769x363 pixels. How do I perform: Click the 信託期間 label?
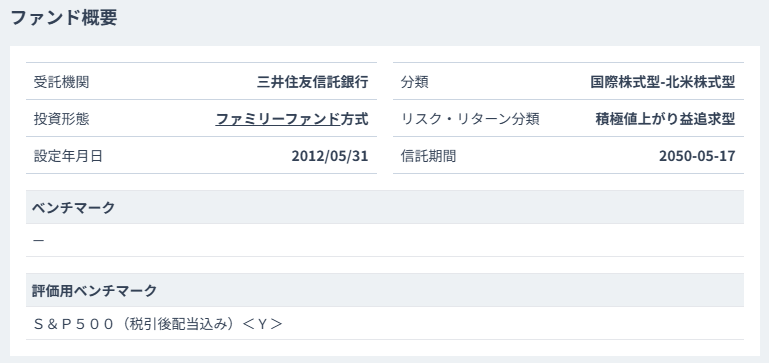(x=428, y=156)
